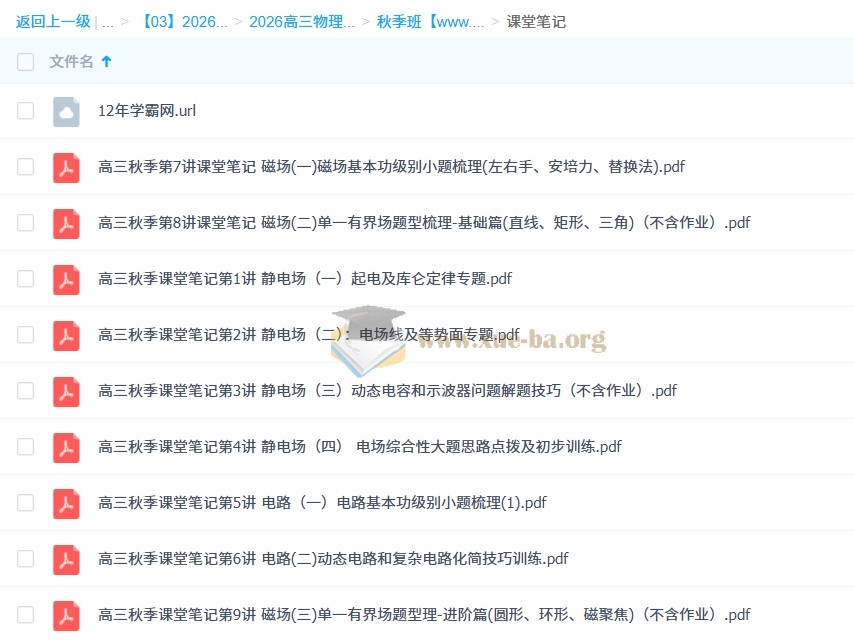The image size is (854, 642).
Task: Click 返回上一级 to go back
Action: (53, 21)
